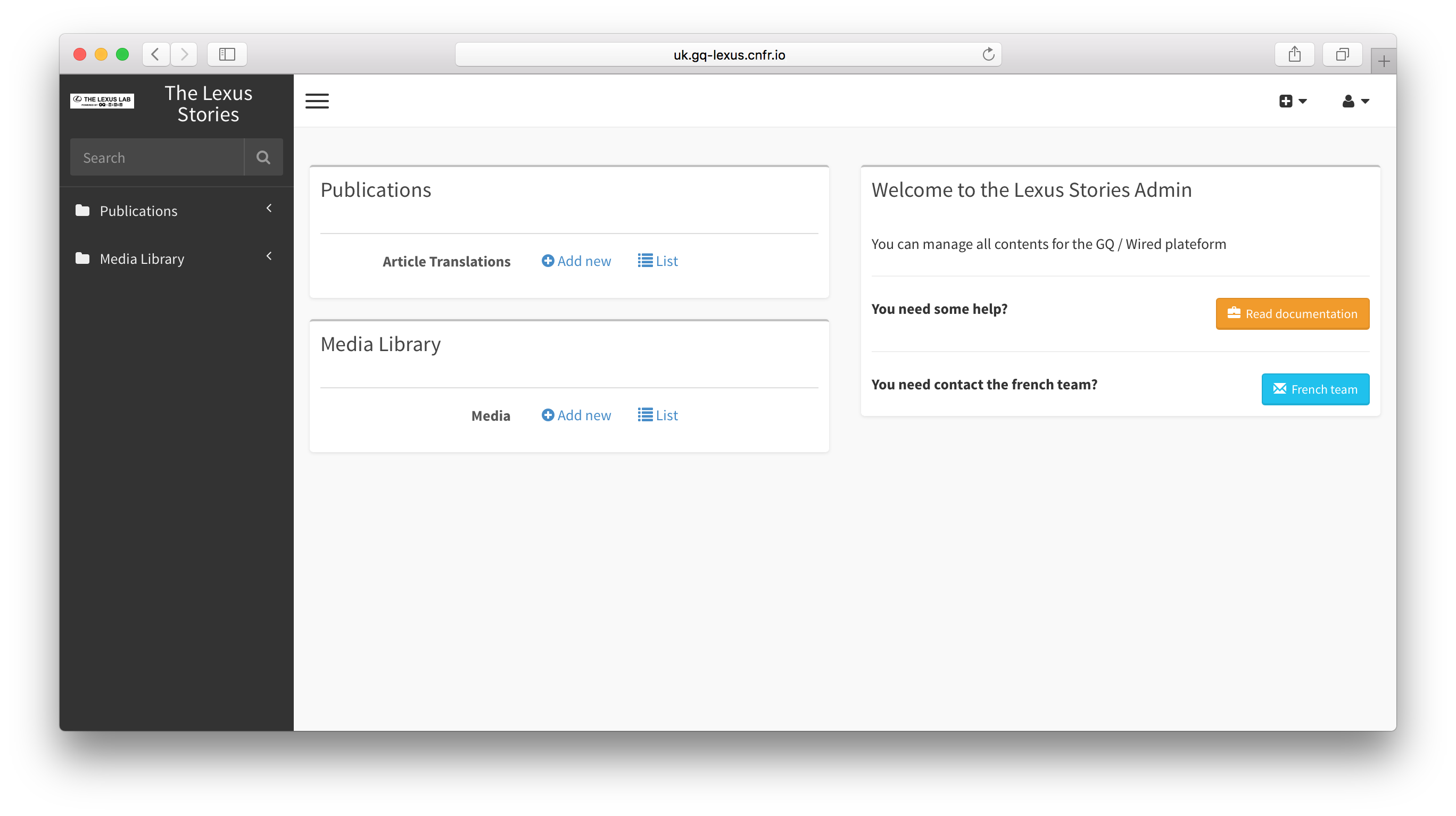The width and height of the screenshot is (1456, 816).
Task: Go back with browser back arrow
Action: [155, 54]
